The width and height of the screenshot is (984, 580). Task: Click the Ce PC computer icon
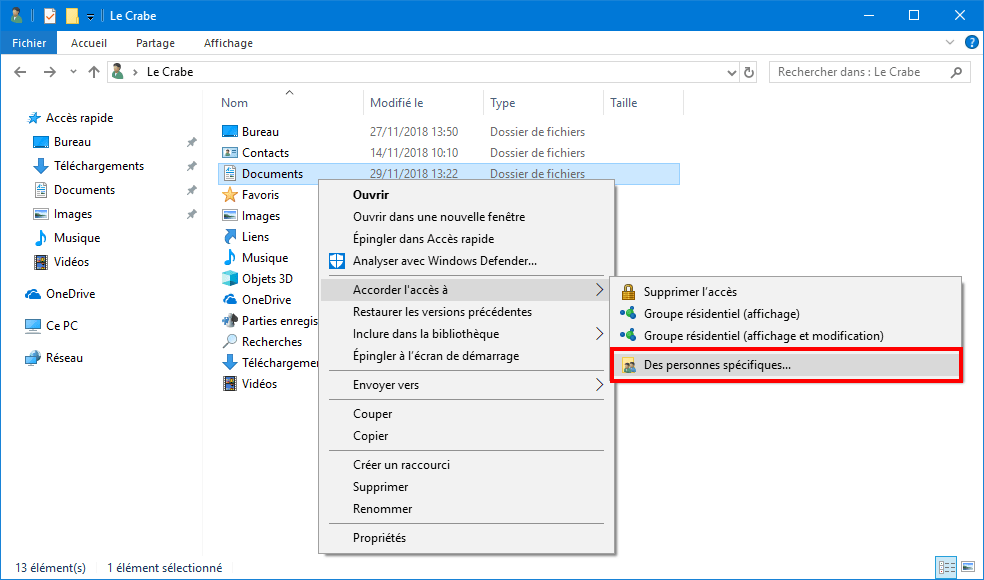[x=33, y=326]
